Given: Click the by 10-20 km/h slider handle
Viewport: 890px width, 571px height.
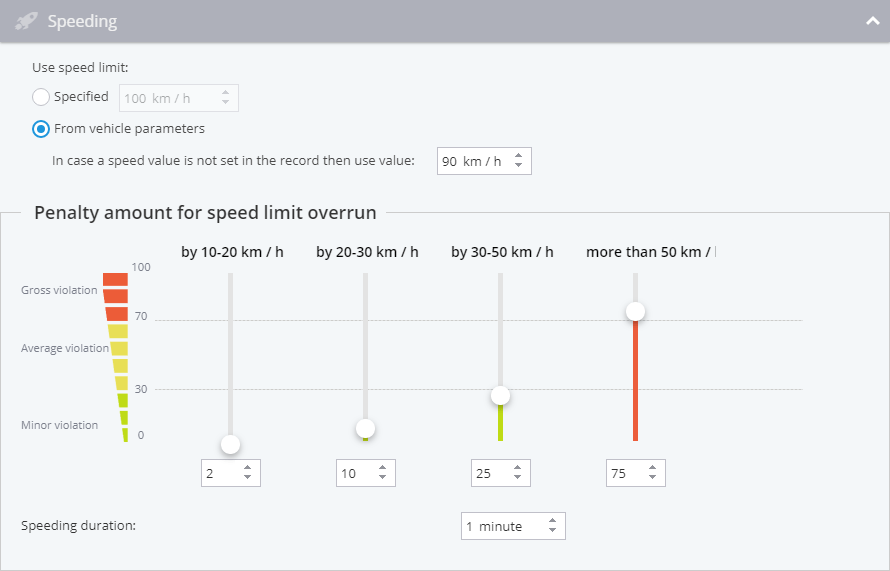Looking at the screenshot, I should tap(230, 444).
